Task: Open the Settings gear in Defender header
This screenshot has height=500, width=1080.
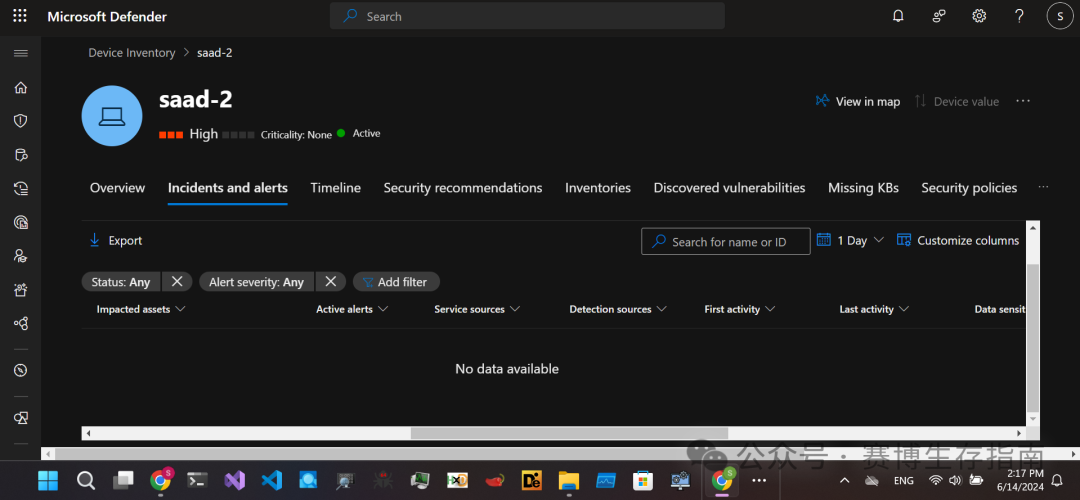Action: coord(979,16)
